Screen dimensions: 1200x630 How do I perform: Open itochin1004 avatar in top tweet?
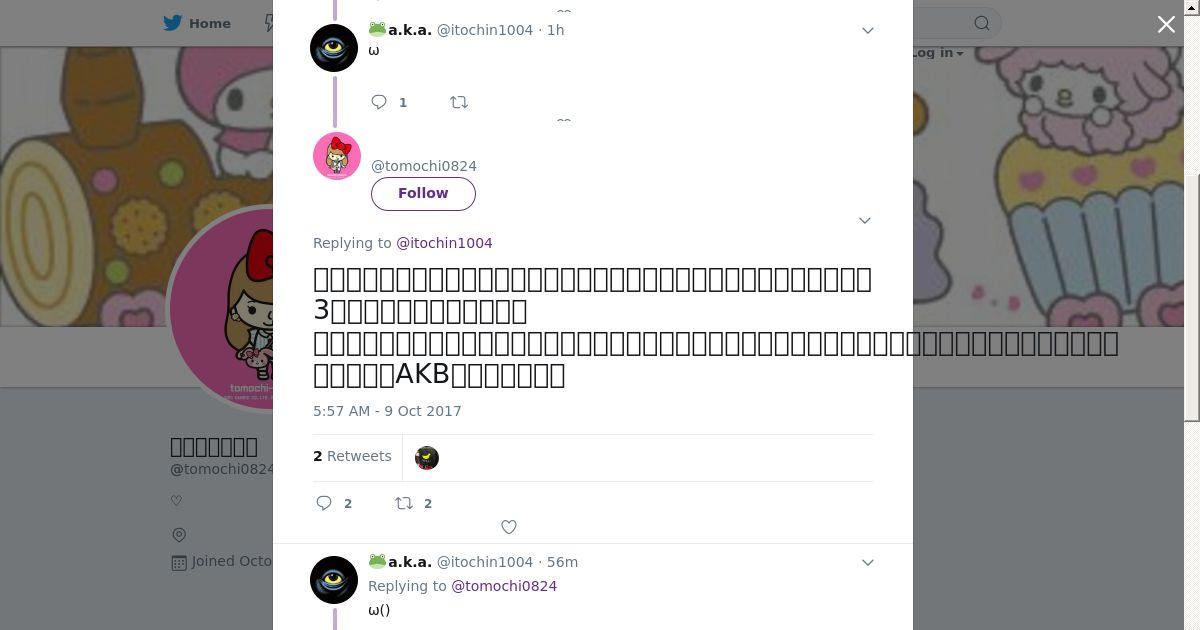point(334,48)
